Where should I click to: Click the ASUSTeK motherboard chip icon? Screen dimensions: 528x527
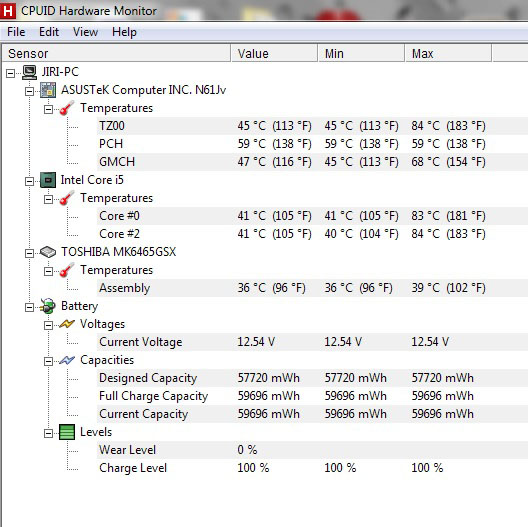point(48,90)
